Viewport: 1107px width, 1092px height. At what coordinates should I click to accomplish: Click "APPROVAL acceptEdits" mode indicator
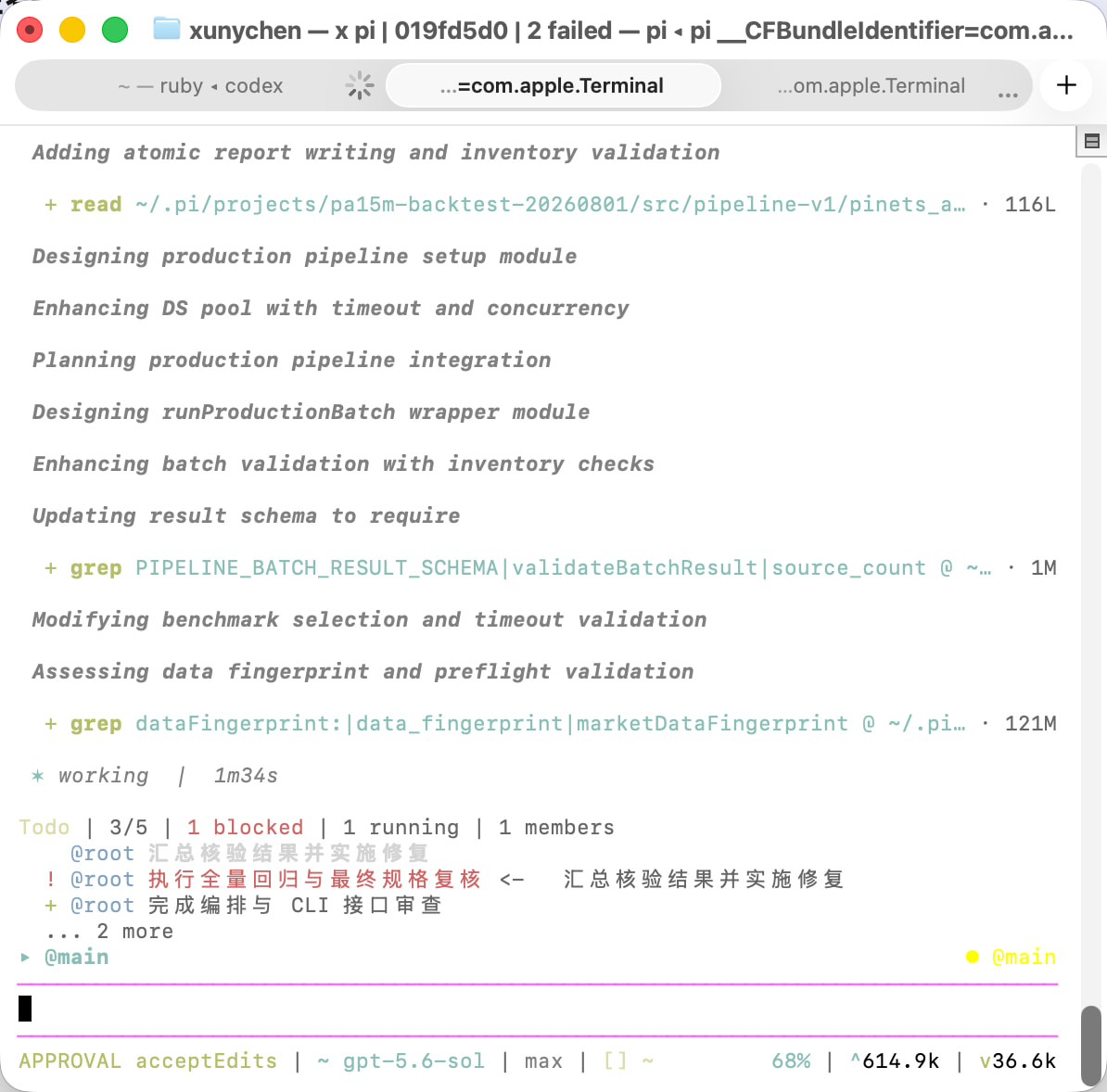148,1060
